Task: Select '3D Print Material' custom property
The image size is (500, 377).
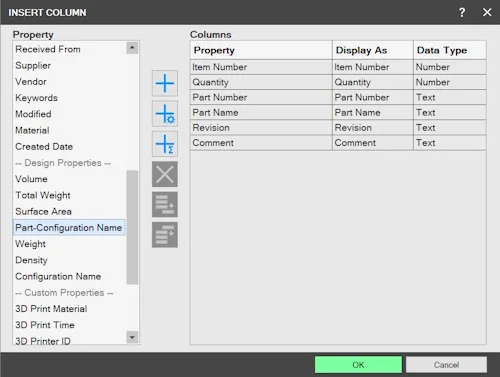Action: pos(69,309)
